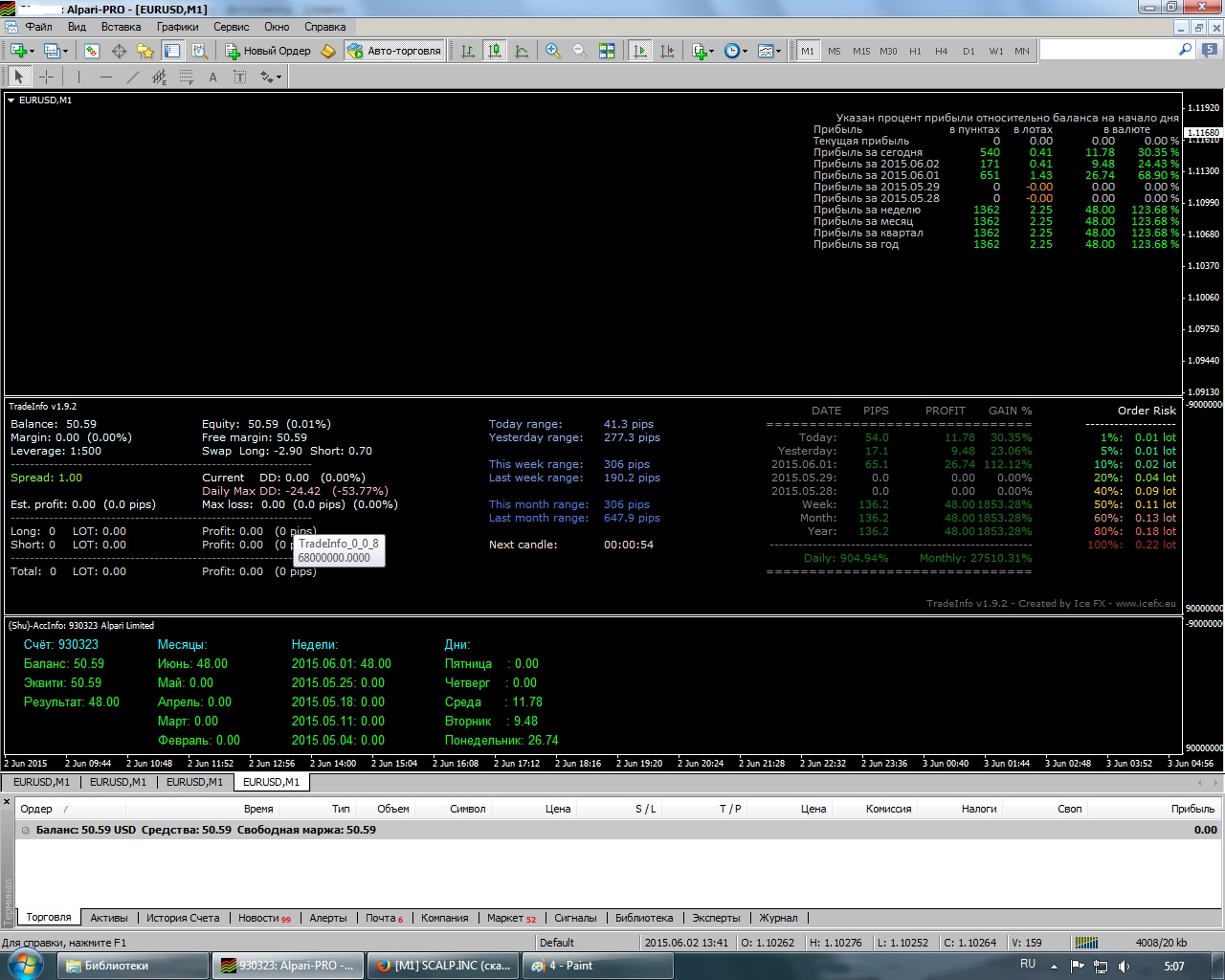The height and width of the screenshot is (980, 1225).
Task: Select the cursor arrow tool
Action: coord(19,77)
